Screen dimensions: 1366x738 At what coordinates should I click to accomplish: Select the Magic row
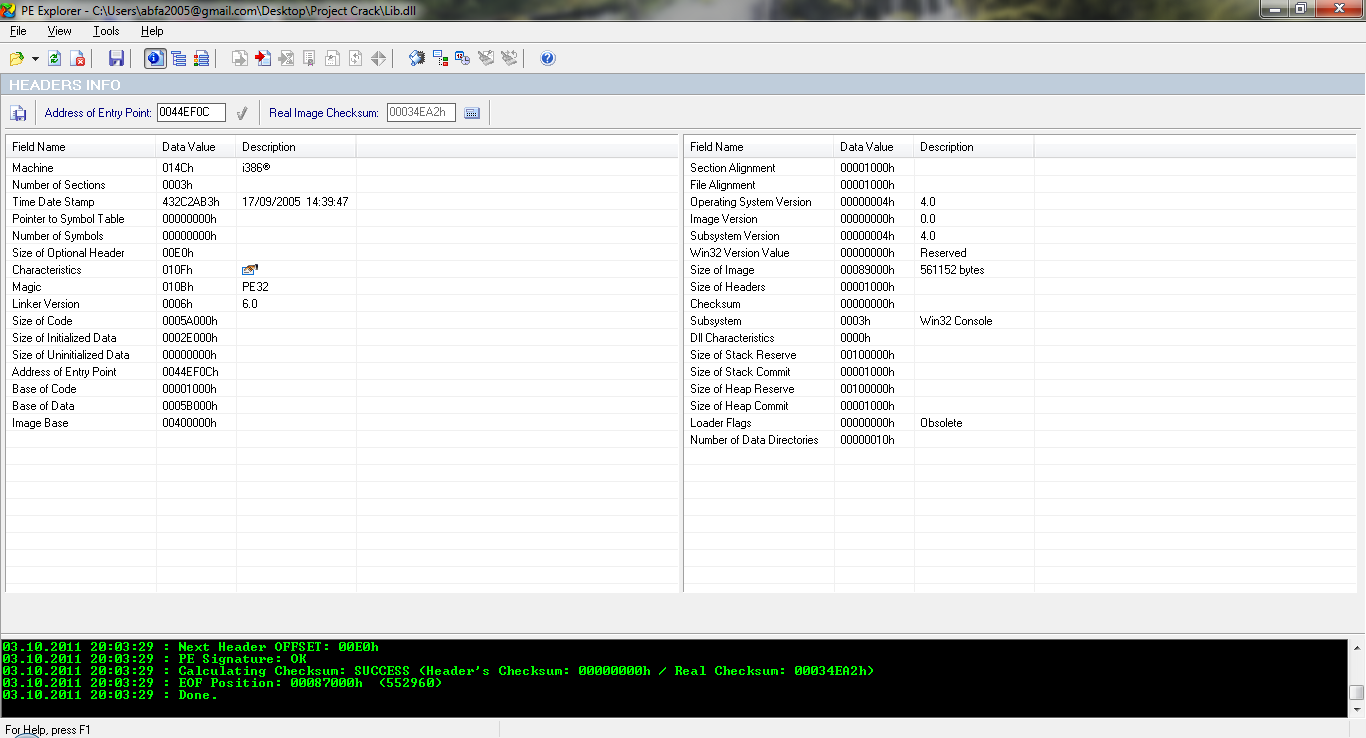click(343, 287)
